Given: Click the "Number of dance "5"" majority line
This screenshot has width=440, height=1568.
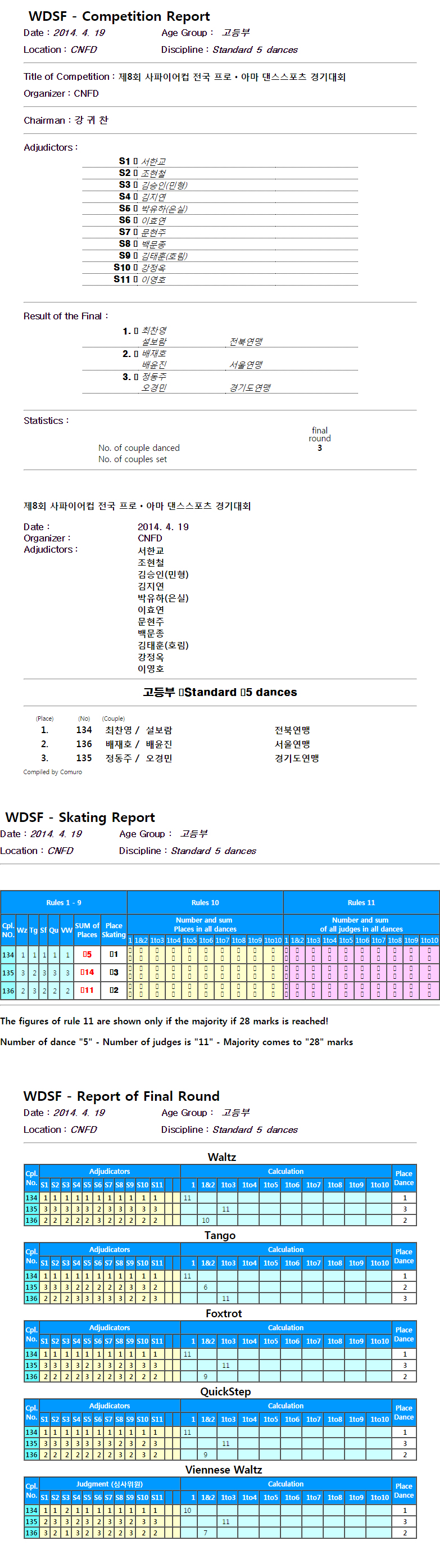Looking at the screenshot, I should (176, 1042).
